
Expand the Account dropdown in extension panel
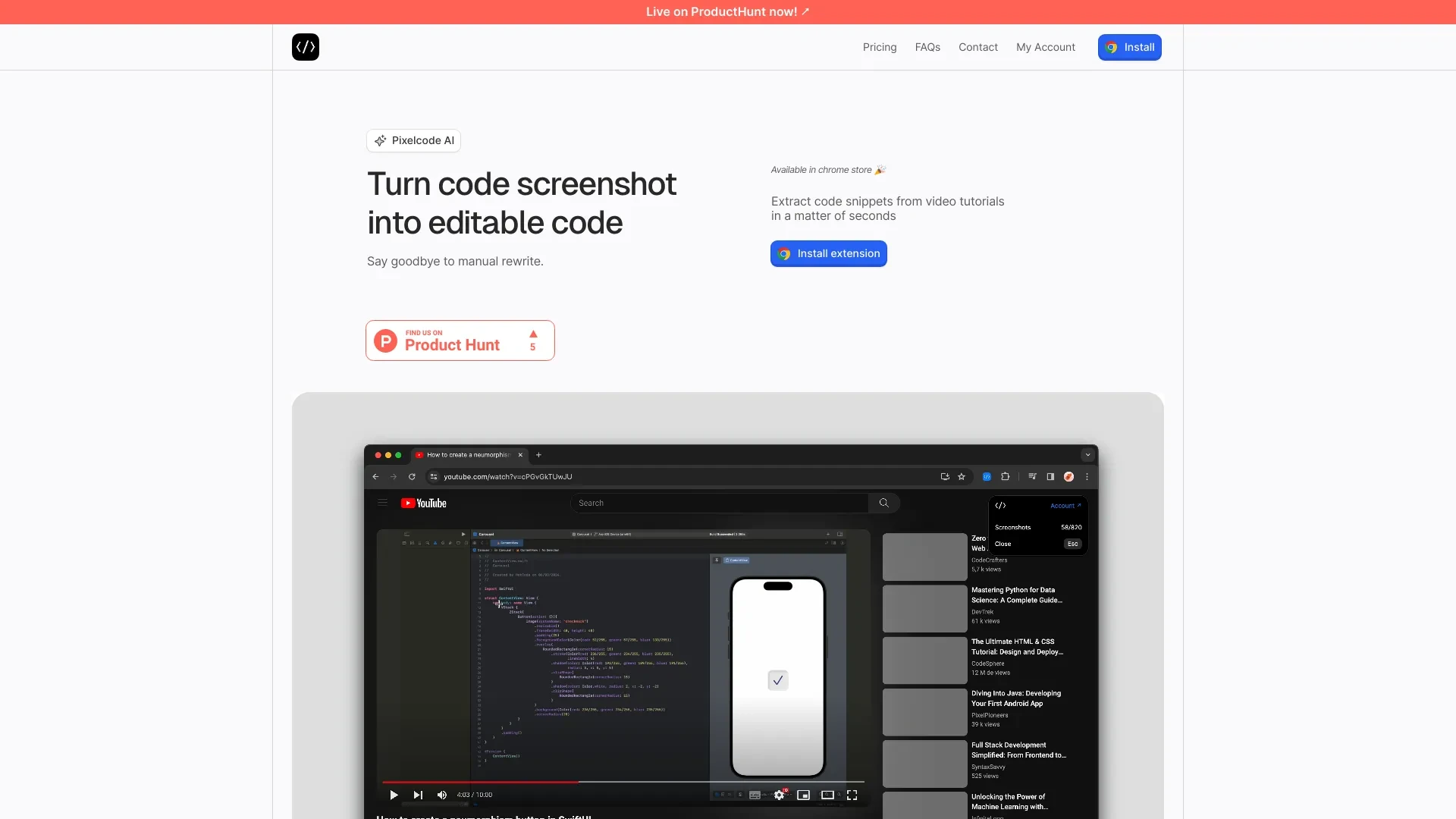1065,505
